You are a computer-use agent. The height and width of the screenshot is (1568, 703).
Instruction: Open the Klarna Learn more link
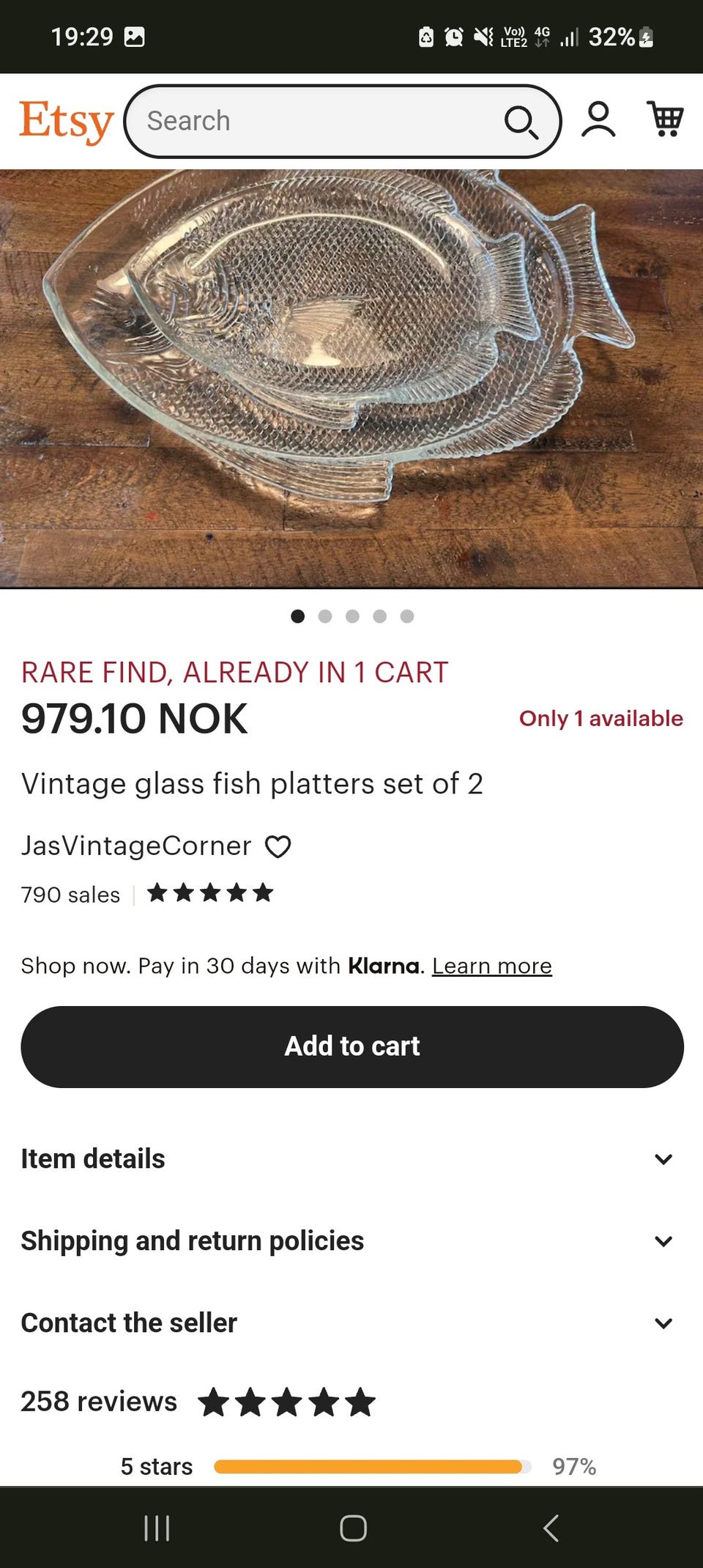pos(491,966)
